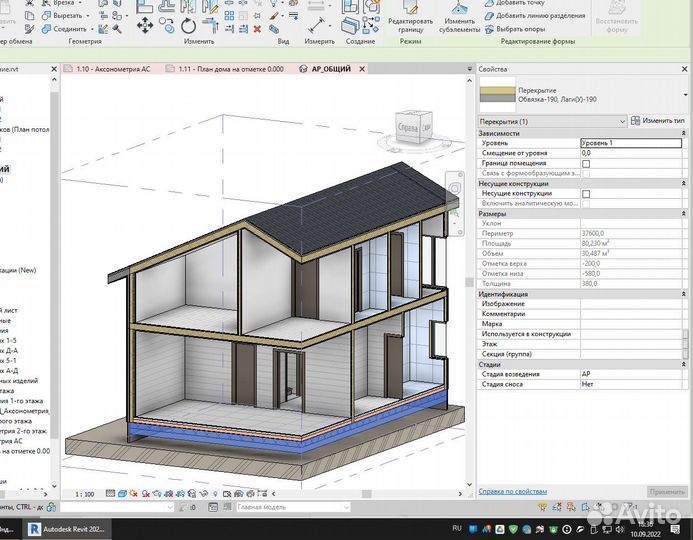
Task: Toggle Несущие конструкции checkbox
Action: click(586, 194)
